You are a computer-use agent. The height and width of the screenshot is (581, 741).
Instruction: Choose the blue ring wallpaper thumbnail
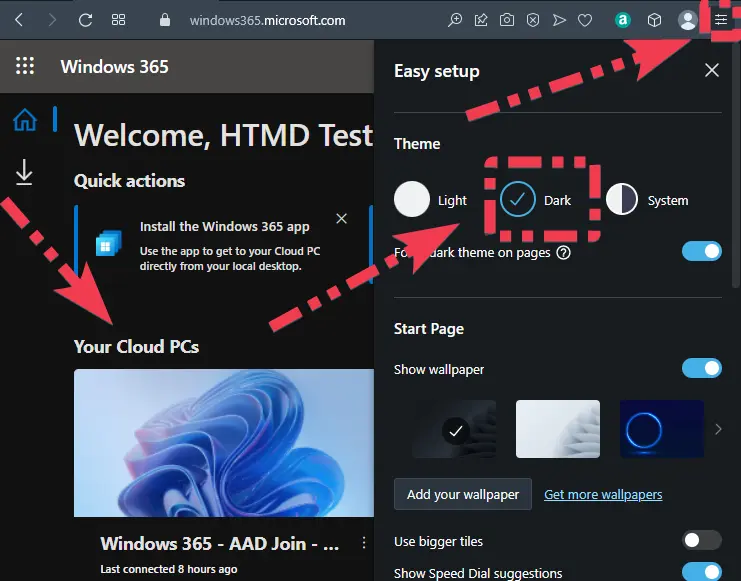[x=662, y=429]
